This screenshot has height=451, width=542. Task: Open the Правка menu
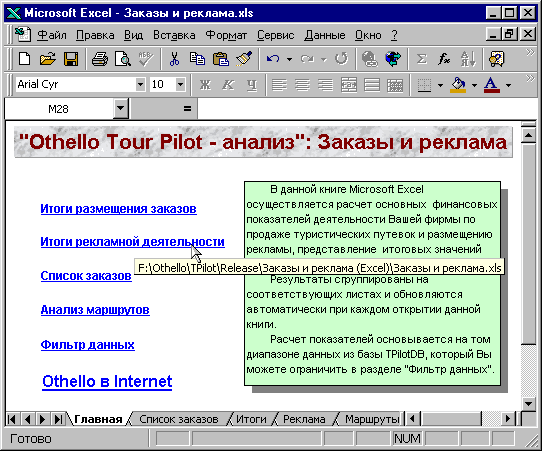tap(95, 35)
